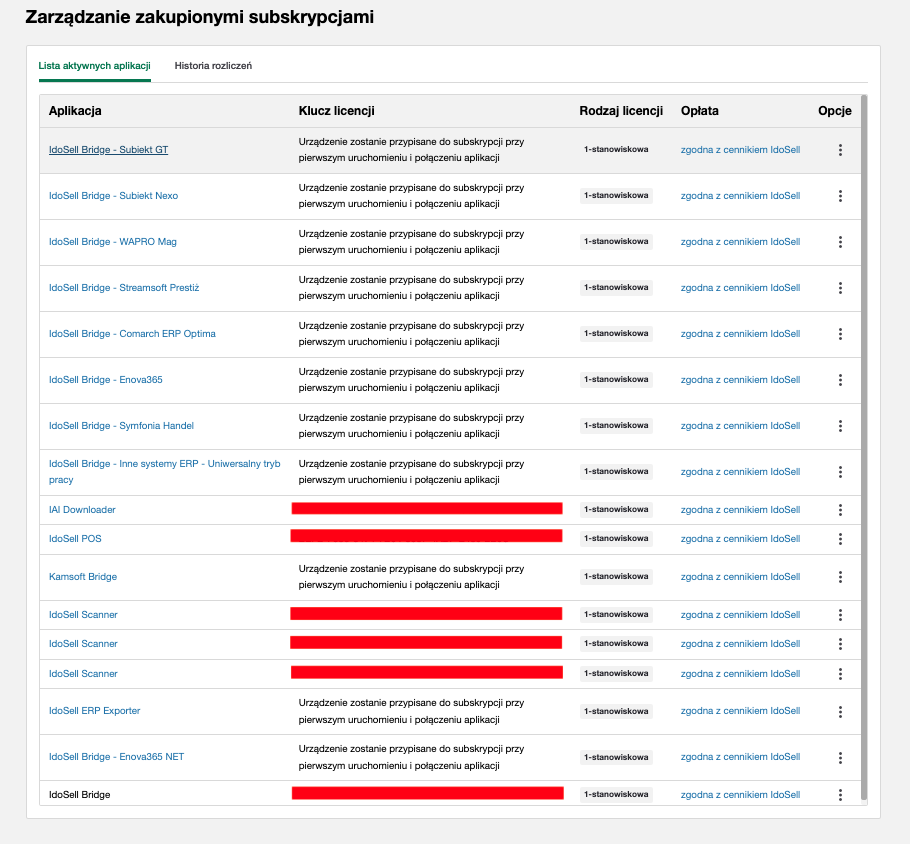This screenshot has height=844, width=910.
Task: Click the IdoSell Bridge - Enova365 NET link
Action: click(116, 756)
